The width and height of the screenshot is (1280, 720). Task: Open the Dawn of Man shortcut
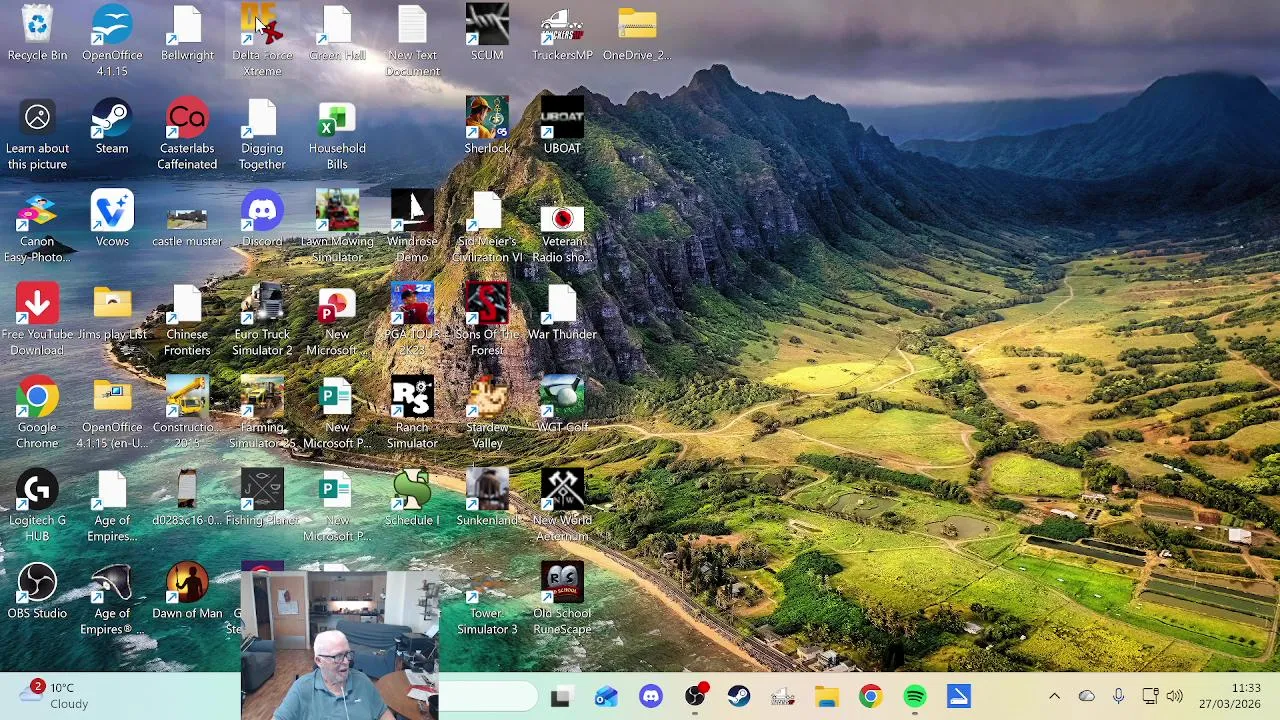tap(187, 591)
